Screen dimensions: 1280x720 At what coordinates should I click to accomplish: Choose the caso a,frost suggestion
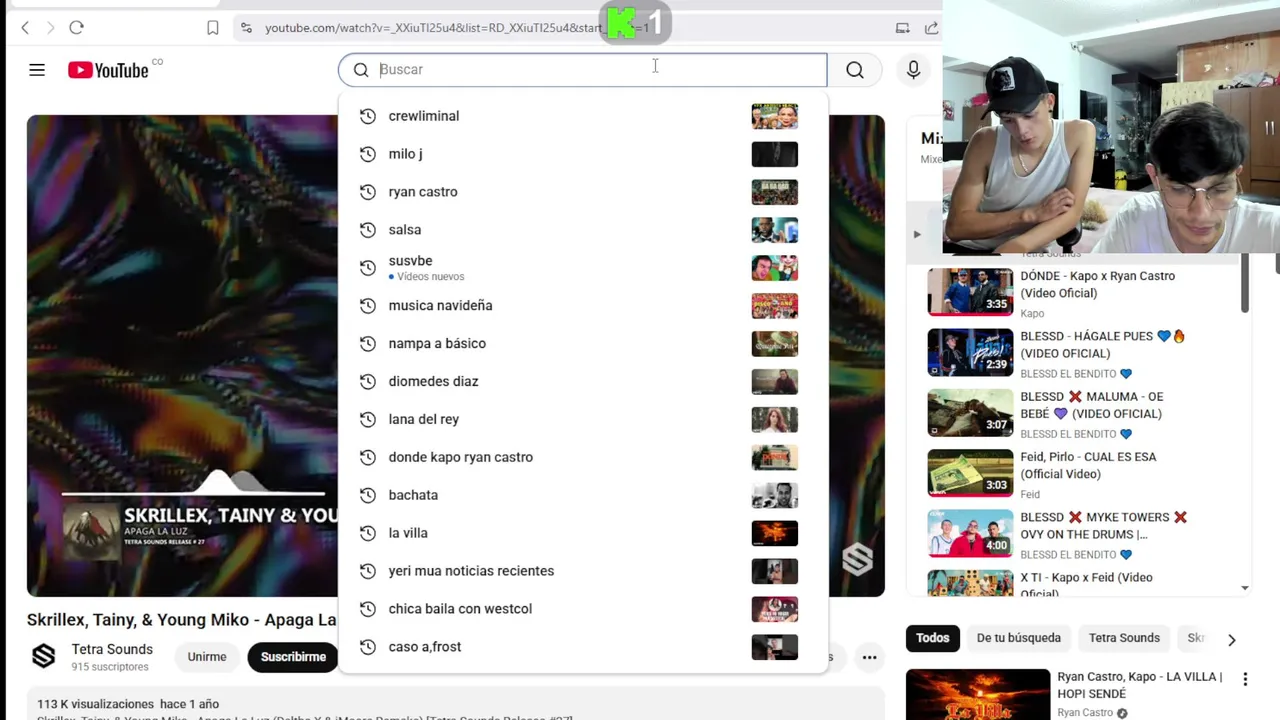click(583, 647)
